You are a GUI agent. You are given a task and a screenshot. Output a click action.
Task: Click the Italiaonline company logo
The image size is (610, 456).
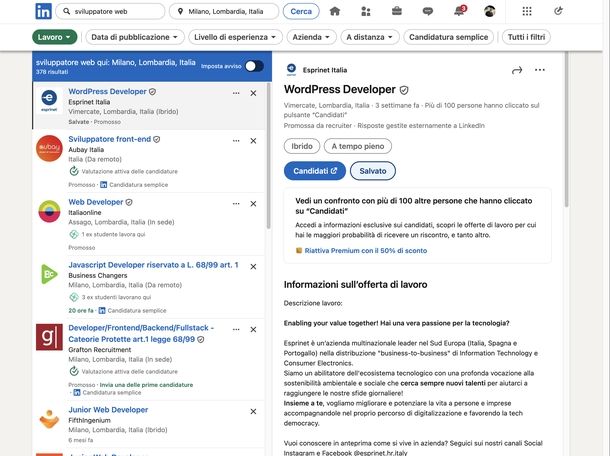click(x=49, y=211)
